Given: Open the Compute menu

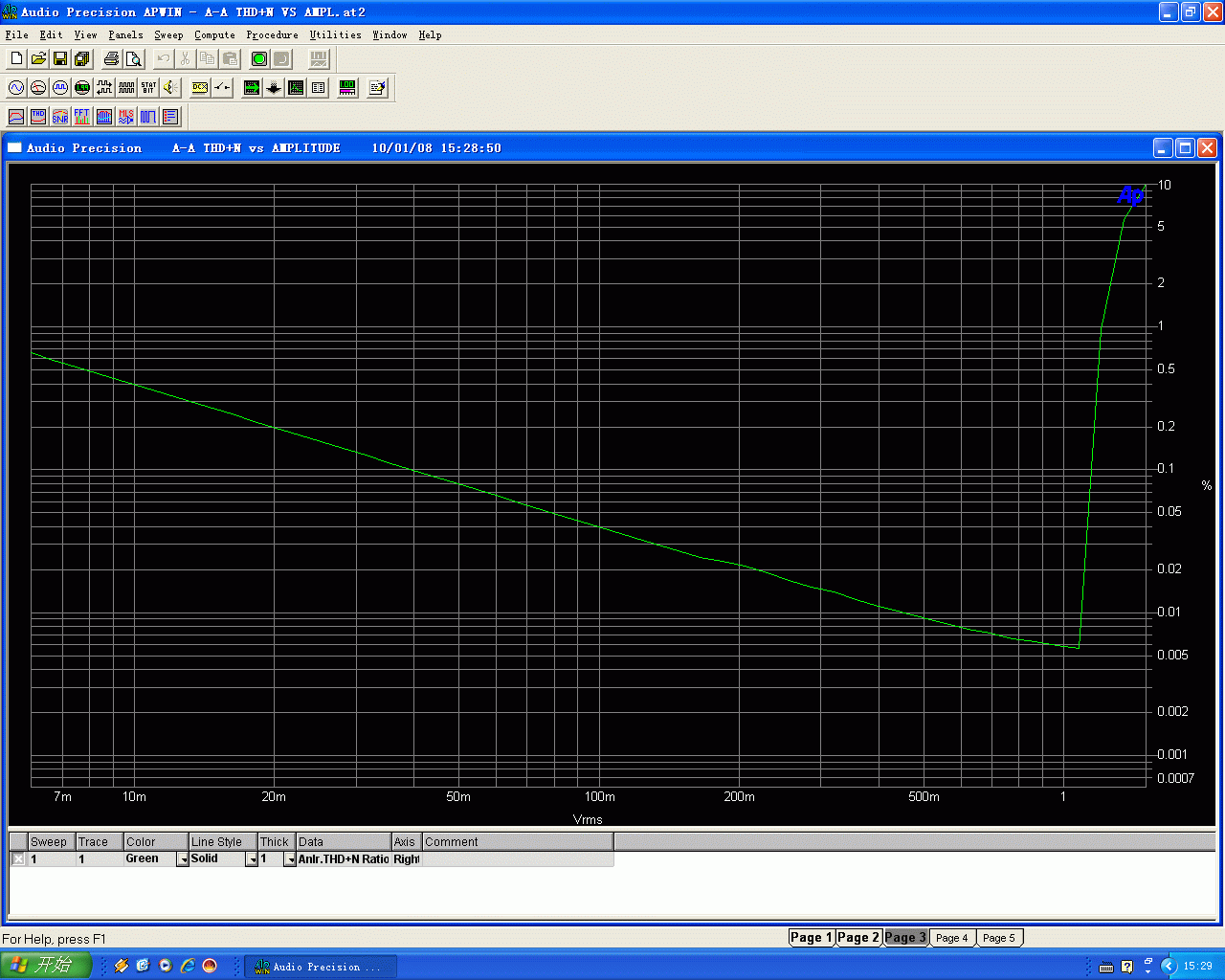Looking at the screenshot, I should point(214,35).
